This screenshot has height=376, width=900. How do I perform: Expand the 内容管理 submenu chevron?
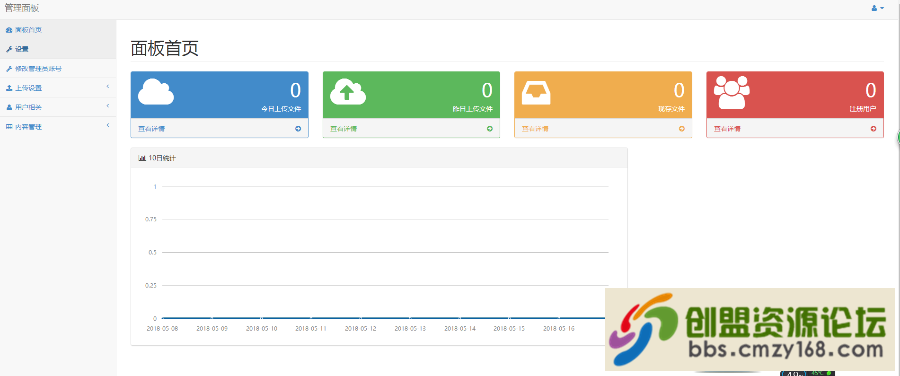[x=108, y=126]
